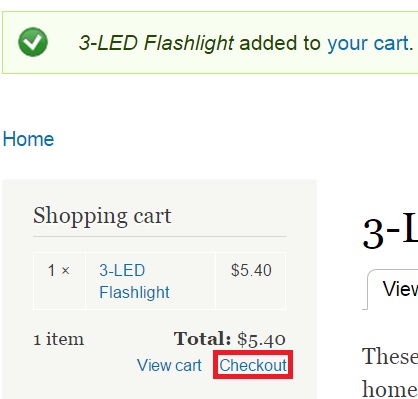418x399 pixels.
Task: Click the $5.40 price in cart row
Action: (251, 270)
